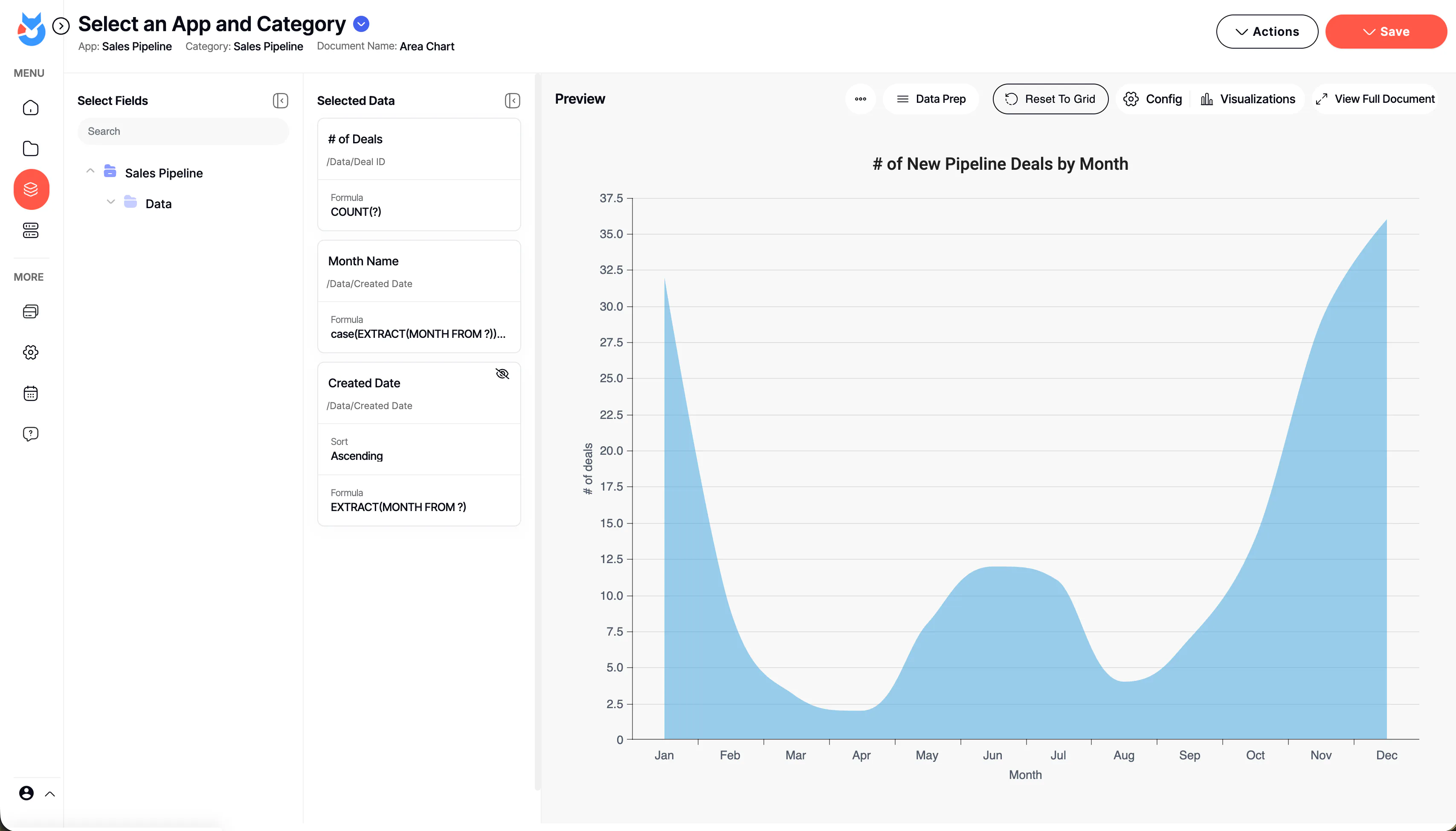Click the user profile avatar icon
The height and width of the screenshot is (831, 1456).
click(26, 793)
